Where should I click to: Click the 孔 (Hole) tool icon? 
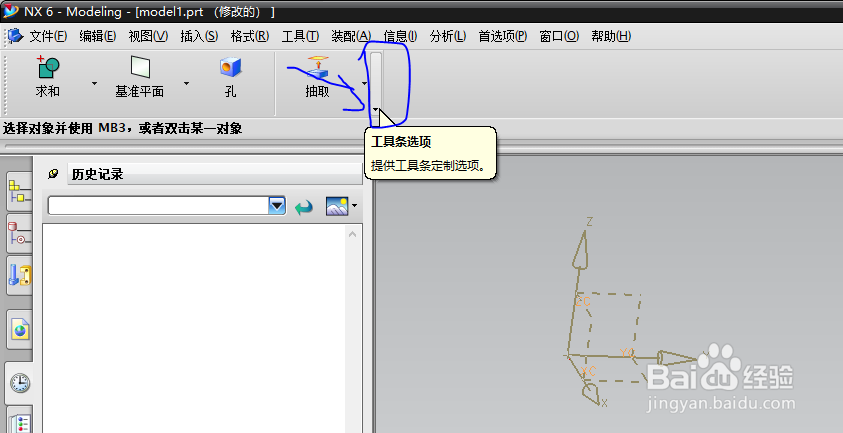click(231, 68)
